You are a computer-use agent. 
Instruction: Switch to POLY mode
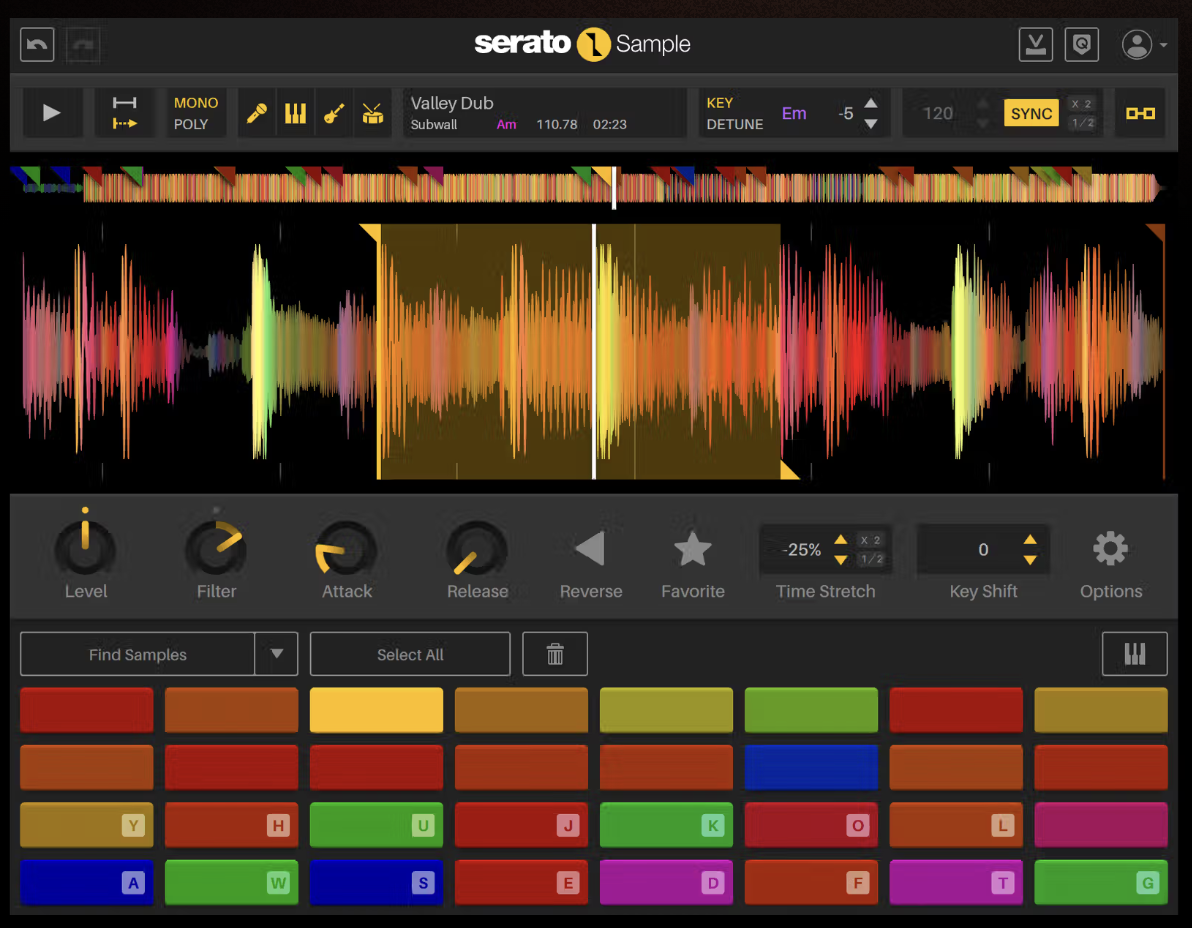click(x=191, y=124)
